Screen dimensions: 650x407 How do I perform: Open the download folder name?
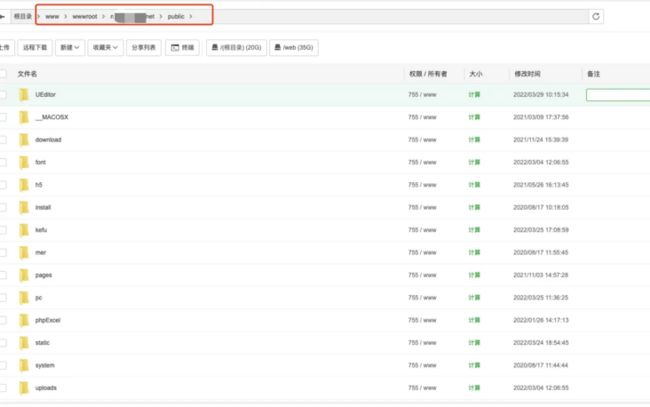(48, 140)
